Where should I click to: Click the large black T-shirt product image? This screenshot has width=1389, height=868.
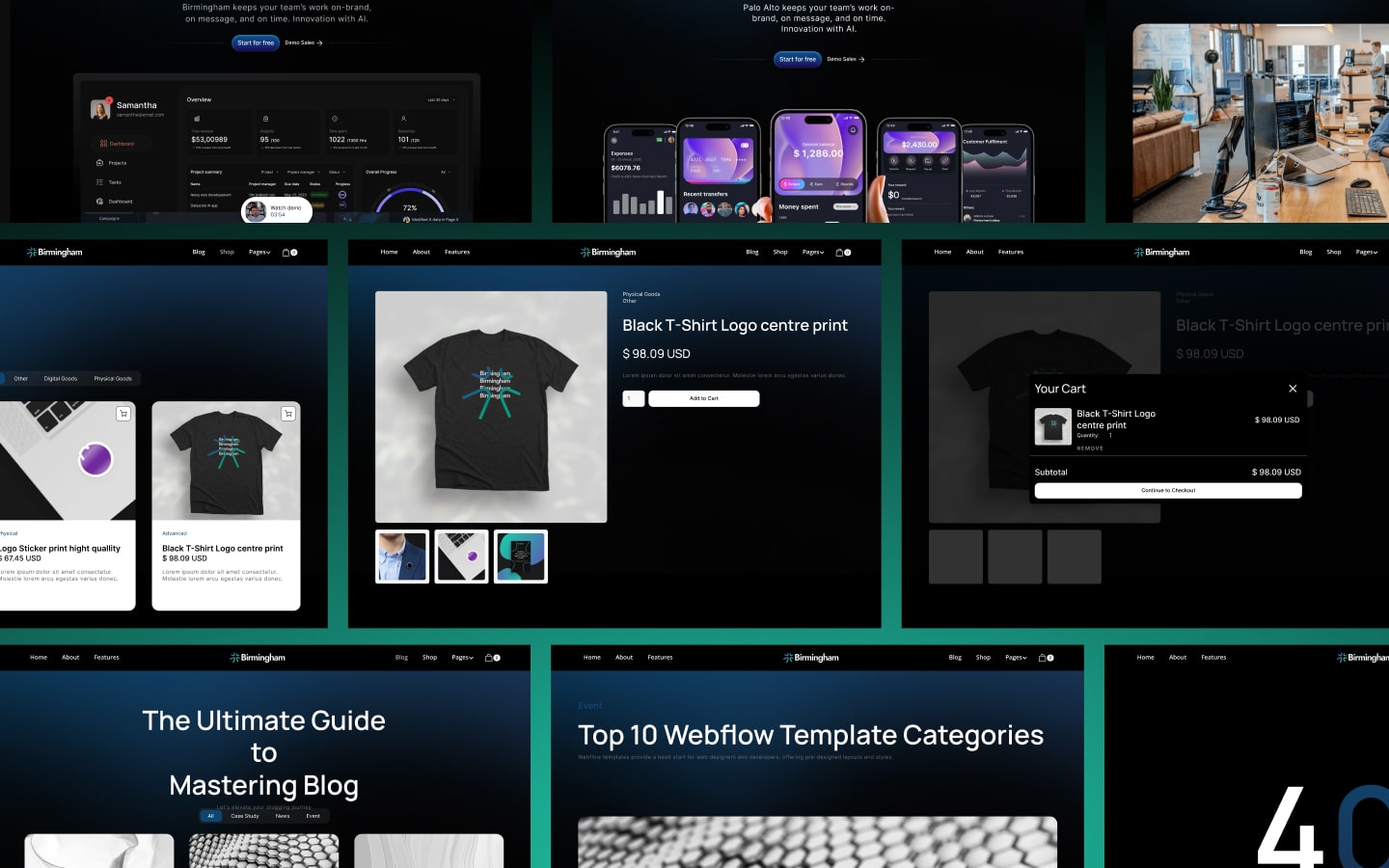[491, 407]
